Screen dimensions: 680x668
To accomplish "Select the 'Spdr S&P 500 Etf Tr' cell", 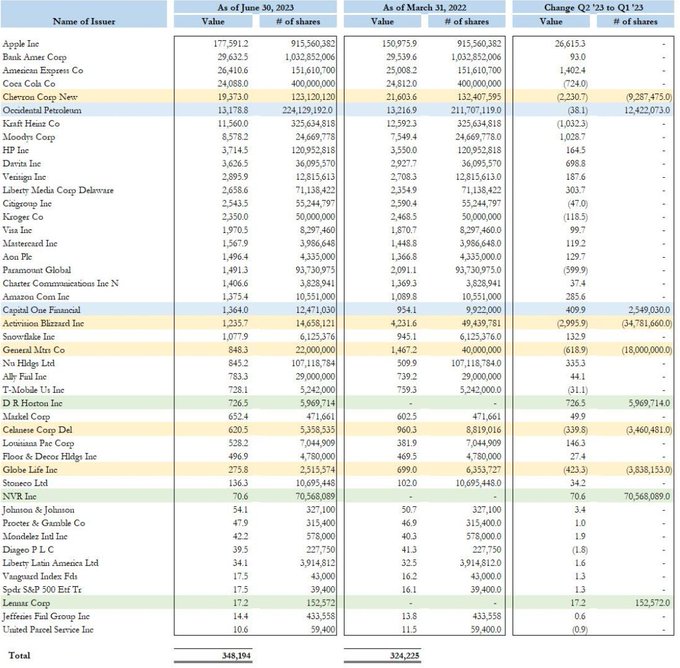I will click(x=42, y=590).
